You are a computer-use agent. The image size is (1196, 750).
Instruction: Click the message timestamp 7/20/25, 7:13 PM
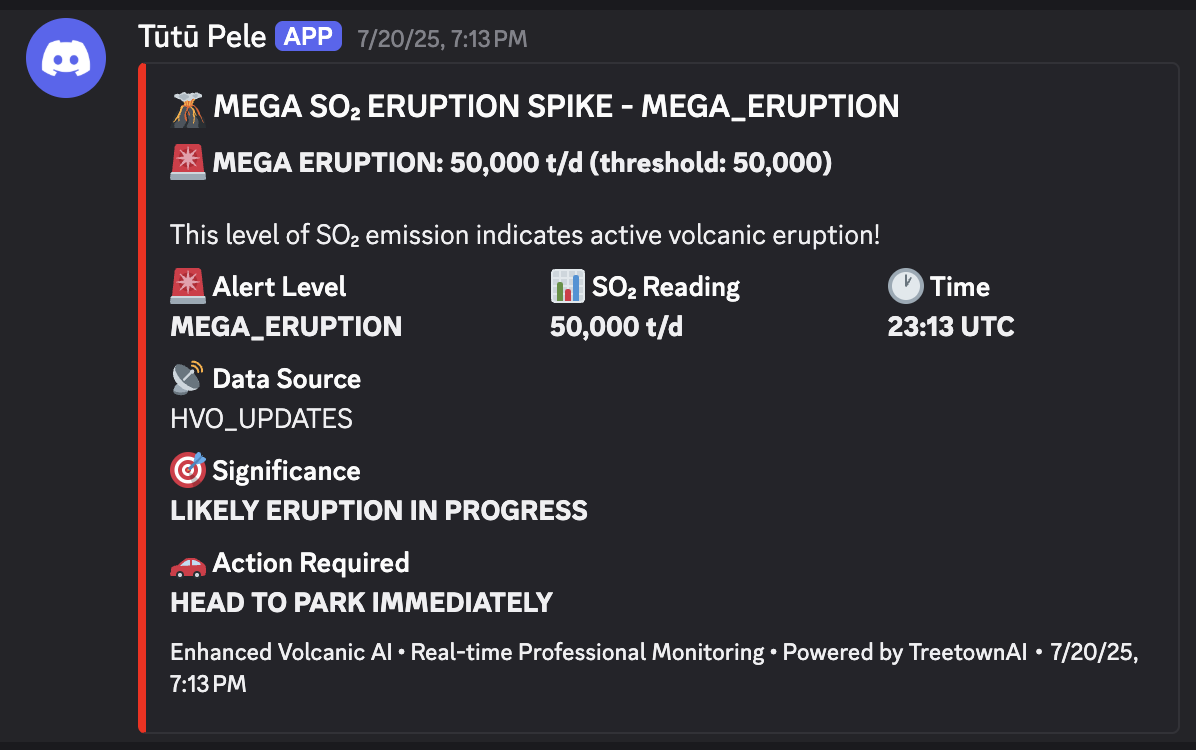point(442,39)
